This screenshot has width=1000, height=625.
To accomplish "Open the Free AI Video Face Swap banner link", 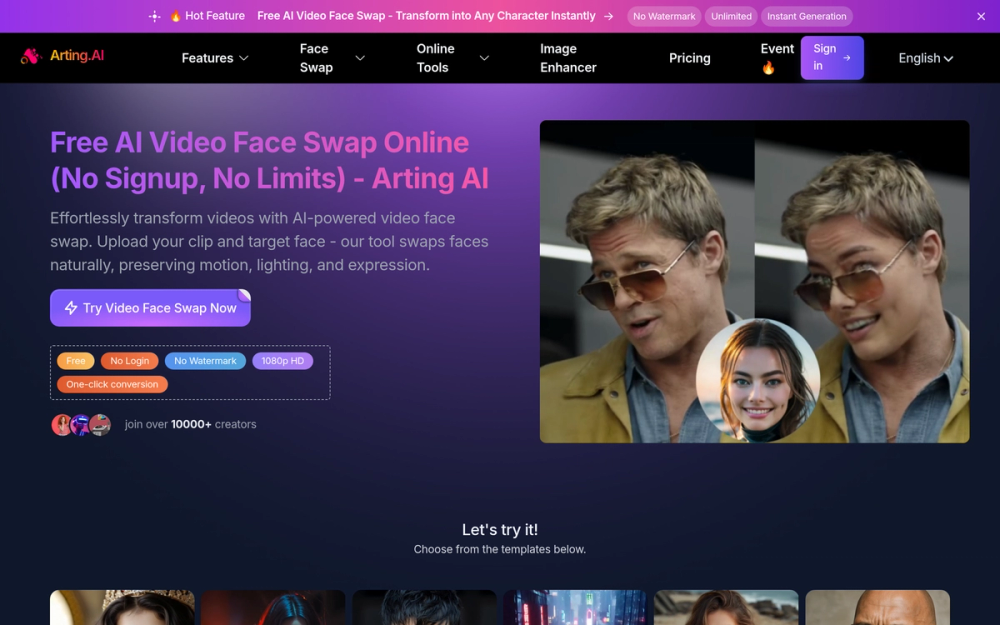I will pos(426,16).
